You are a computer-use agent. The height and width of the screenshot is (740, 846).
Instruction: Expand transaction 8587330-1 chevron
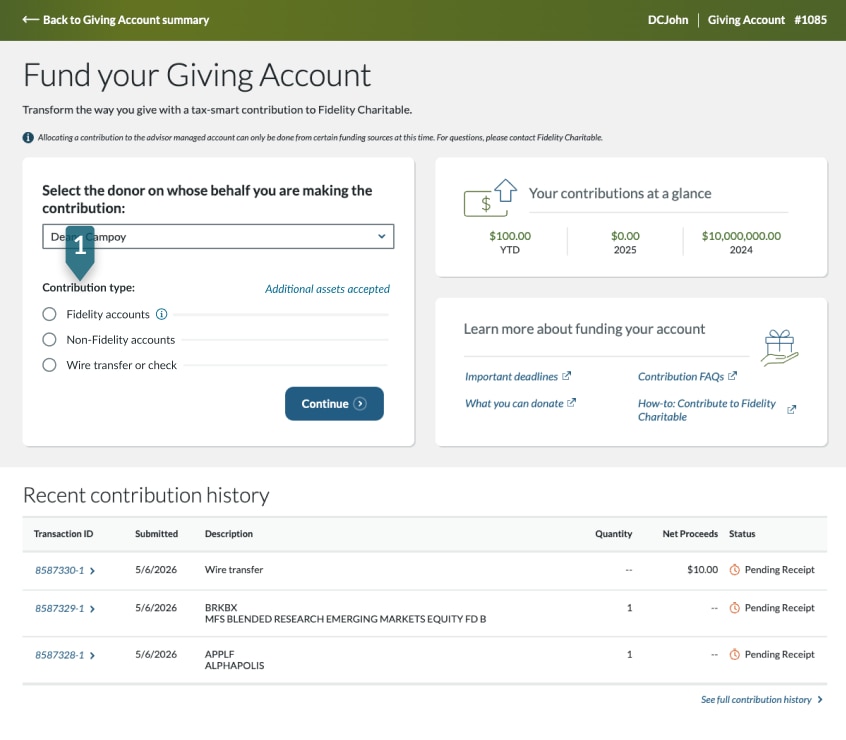[92, 571]
